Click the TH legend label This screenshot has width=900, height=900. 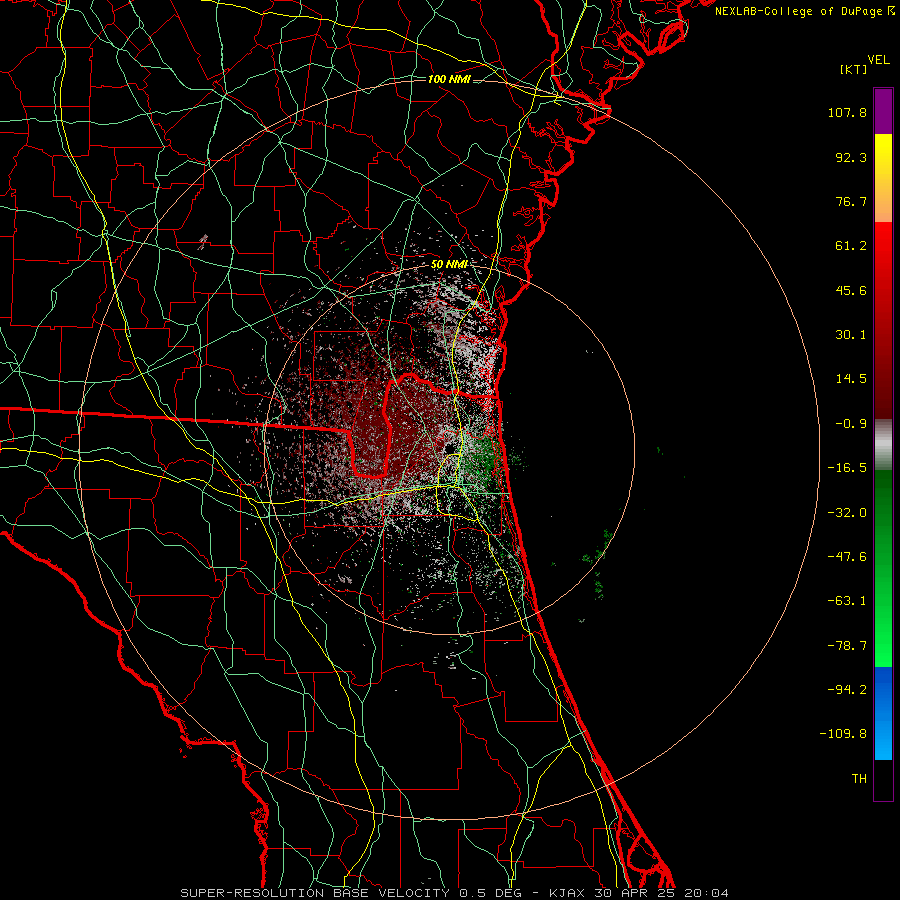pos(859,779)
